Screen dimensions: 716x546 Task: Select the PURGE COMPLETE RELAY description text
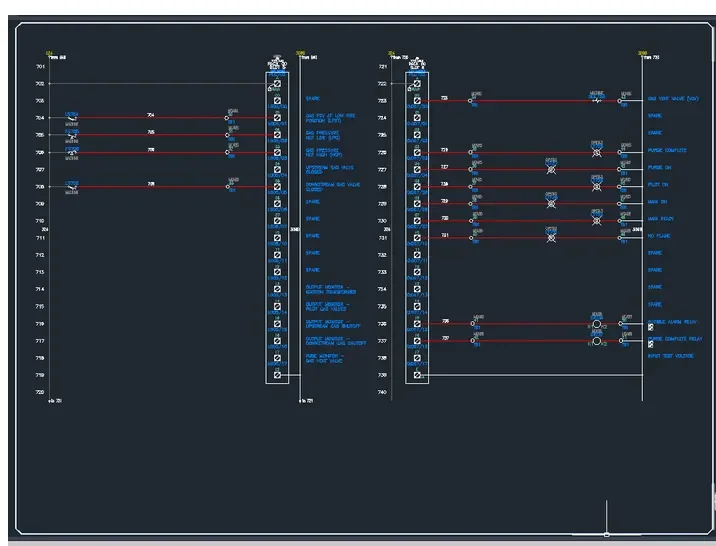(675, 339)
